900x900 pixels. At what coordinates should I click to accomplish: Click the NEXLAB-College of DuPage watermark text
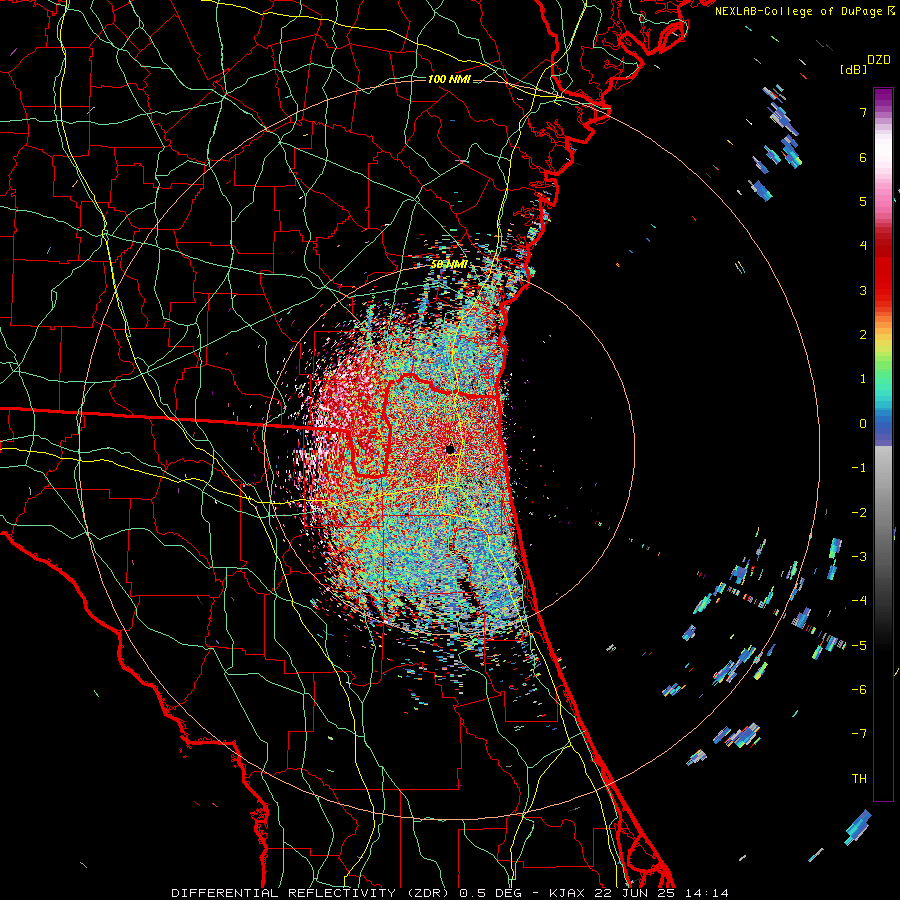(x=800, y=11)
